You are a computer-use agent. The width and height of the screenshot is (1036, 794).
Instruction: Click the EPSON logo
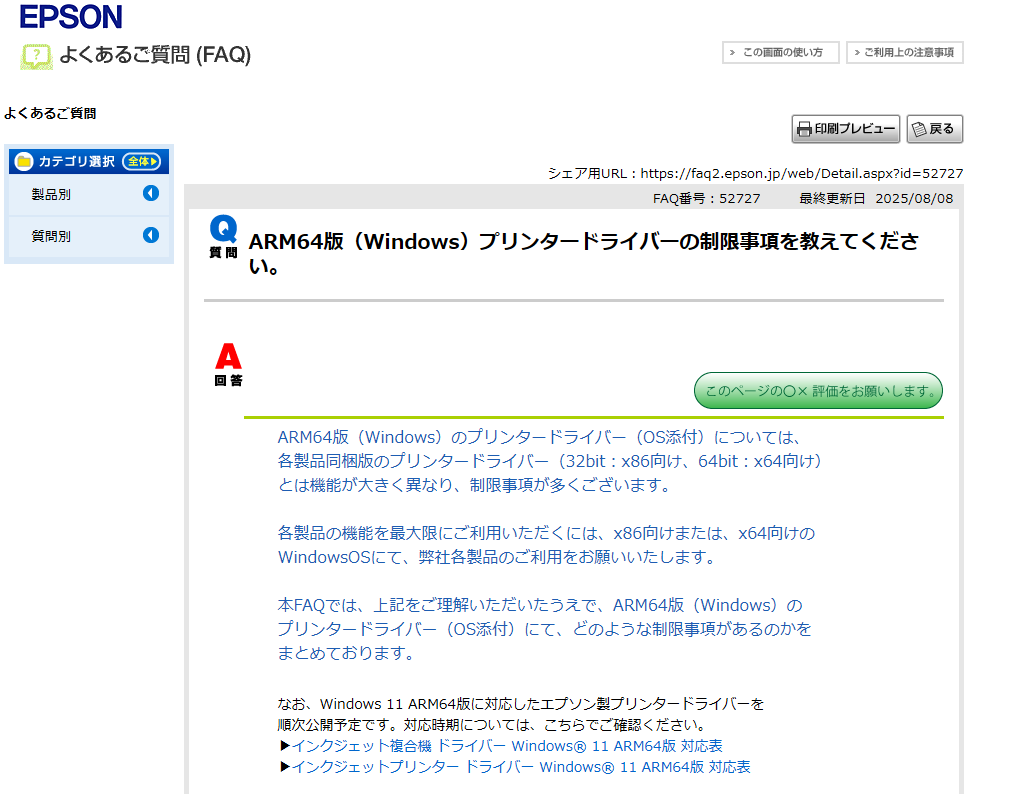71,17
